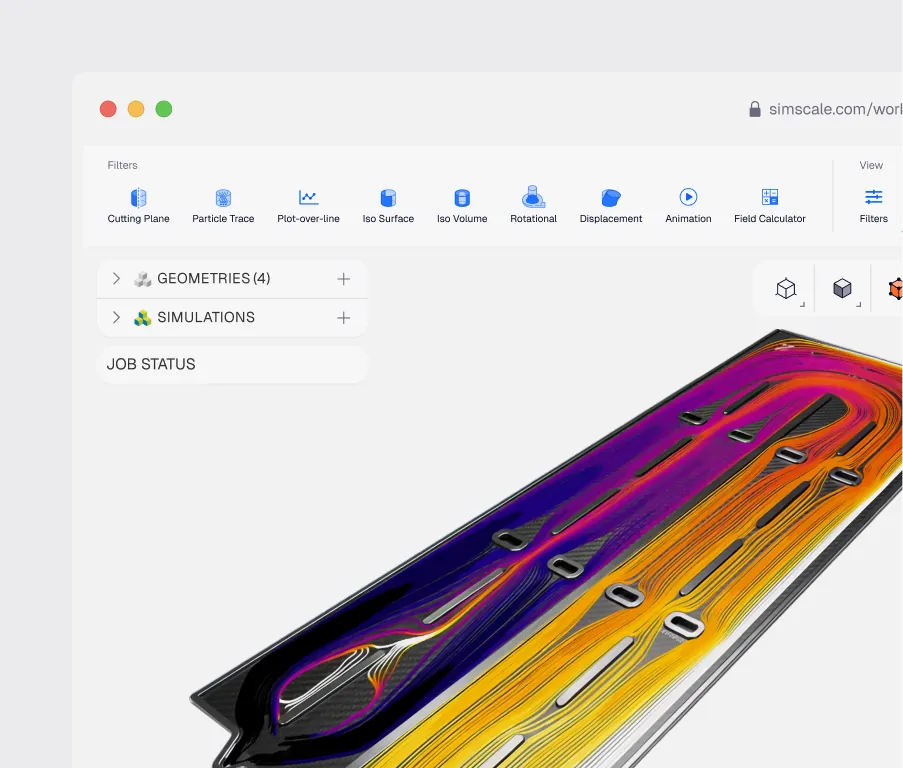Click the Simulations colored blocks icon
The image size is (903, 768).
tap(142, 318)
